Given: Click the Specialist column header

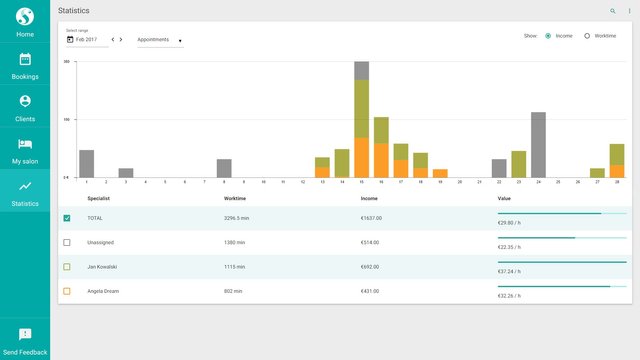Looking at the screenshot, I should tap(98, 198).
